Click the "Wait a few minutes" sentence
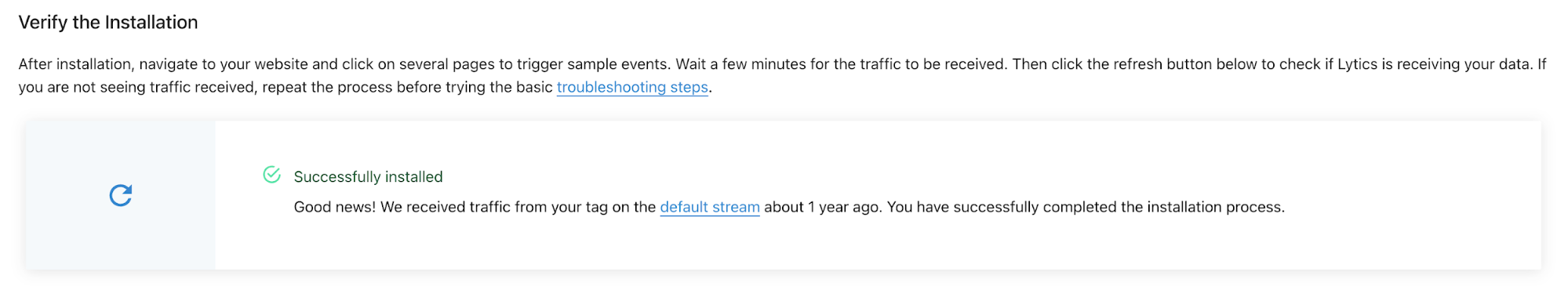The image size is (1568, 290). (842, 64)
